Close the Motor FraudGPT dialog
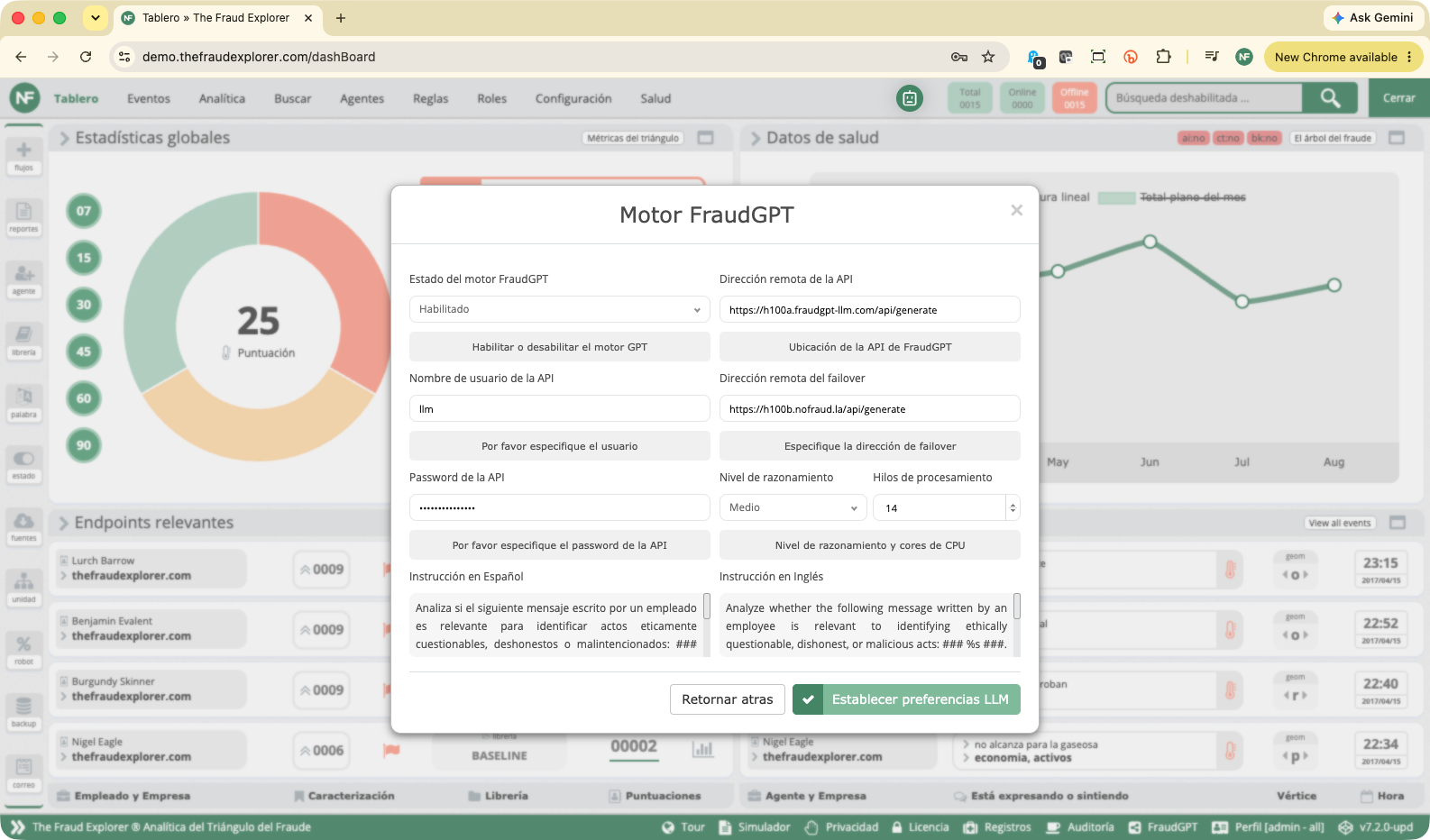This screenshot has height=840, width=1430. tap(1016, 210)
